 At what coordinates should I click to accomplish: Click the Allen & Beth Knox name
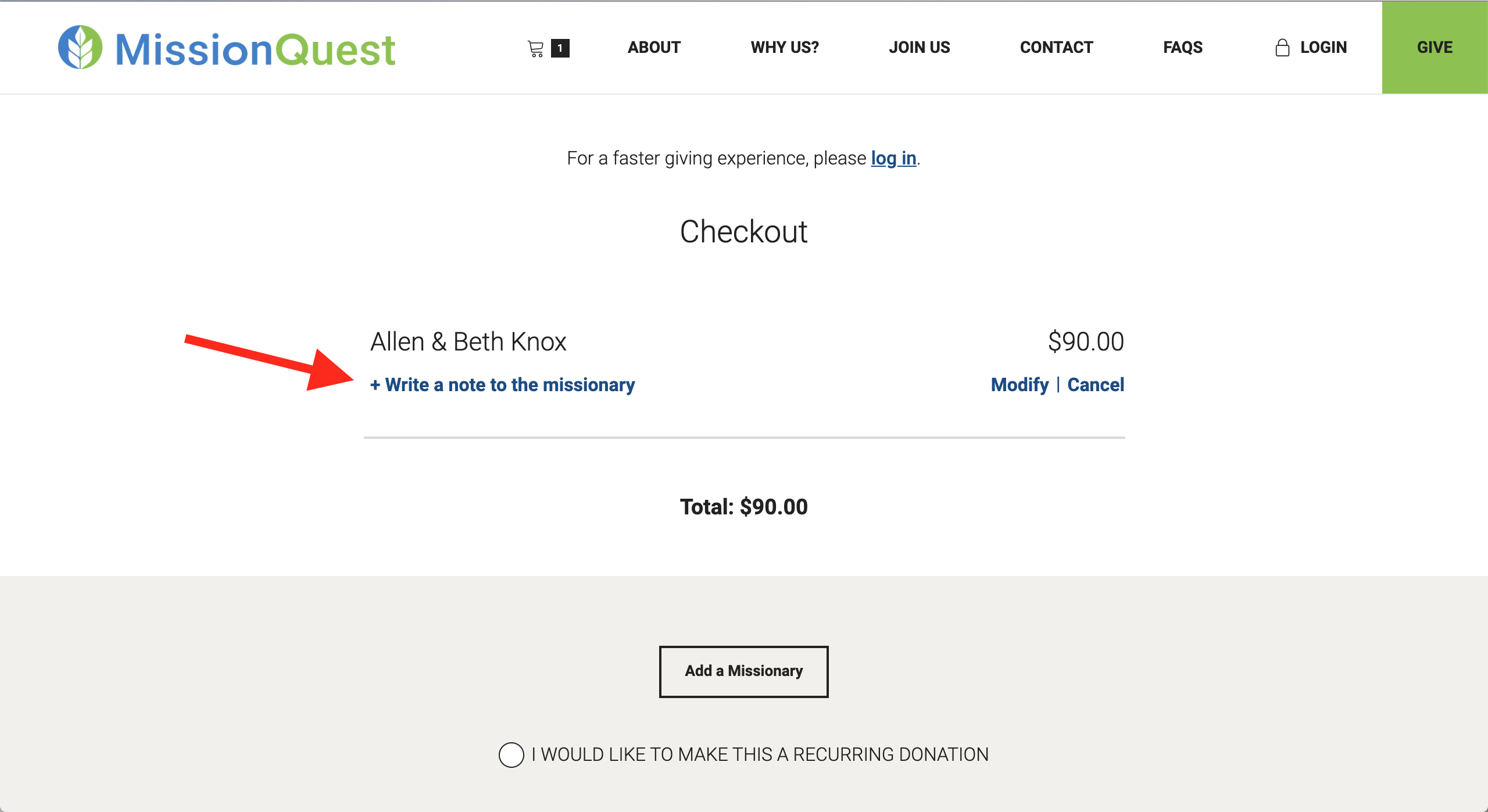point(468,342)
